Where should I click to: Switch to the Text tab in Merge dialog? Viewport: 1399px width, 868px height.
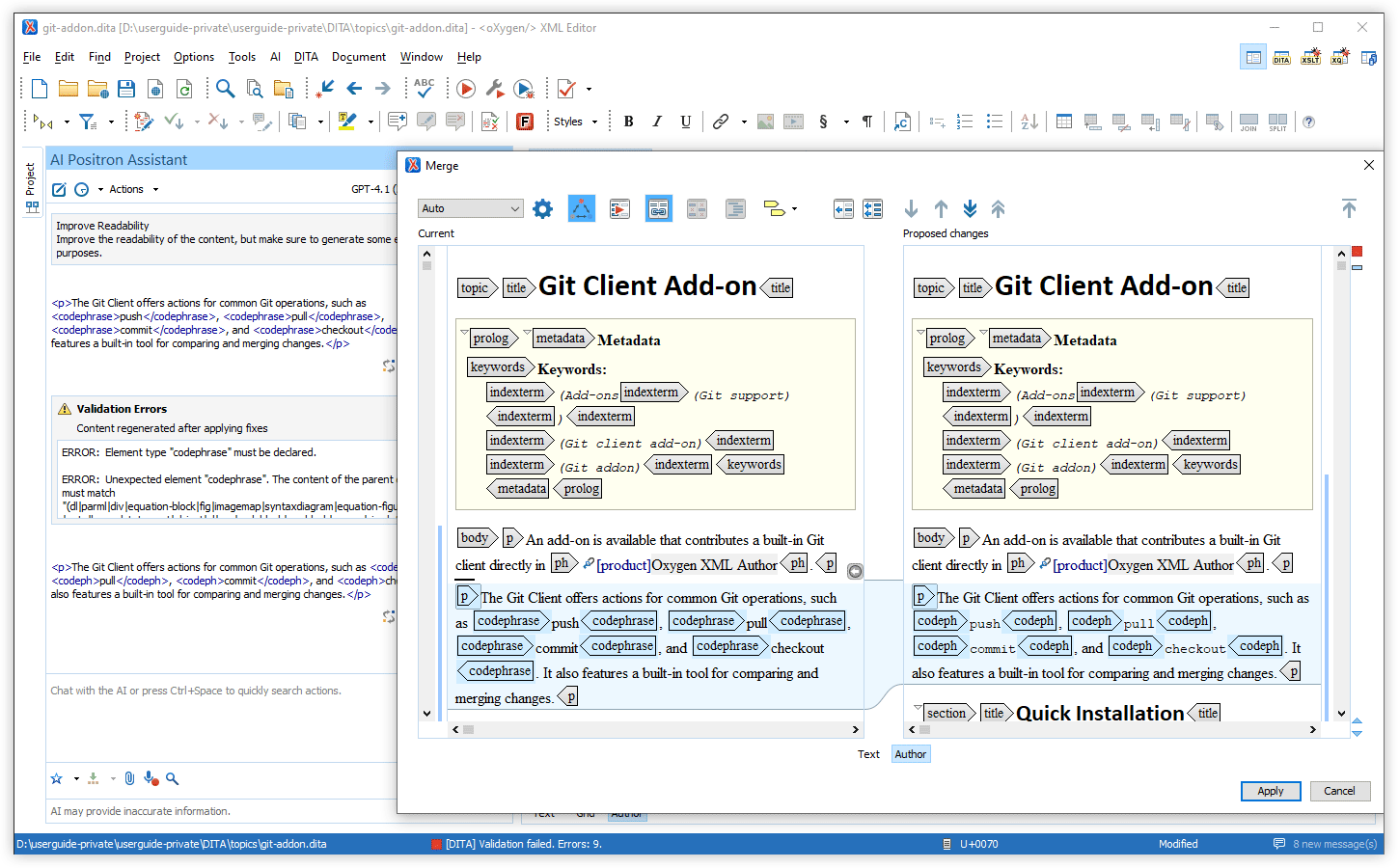pyautogui.click(x=868, y=754)
